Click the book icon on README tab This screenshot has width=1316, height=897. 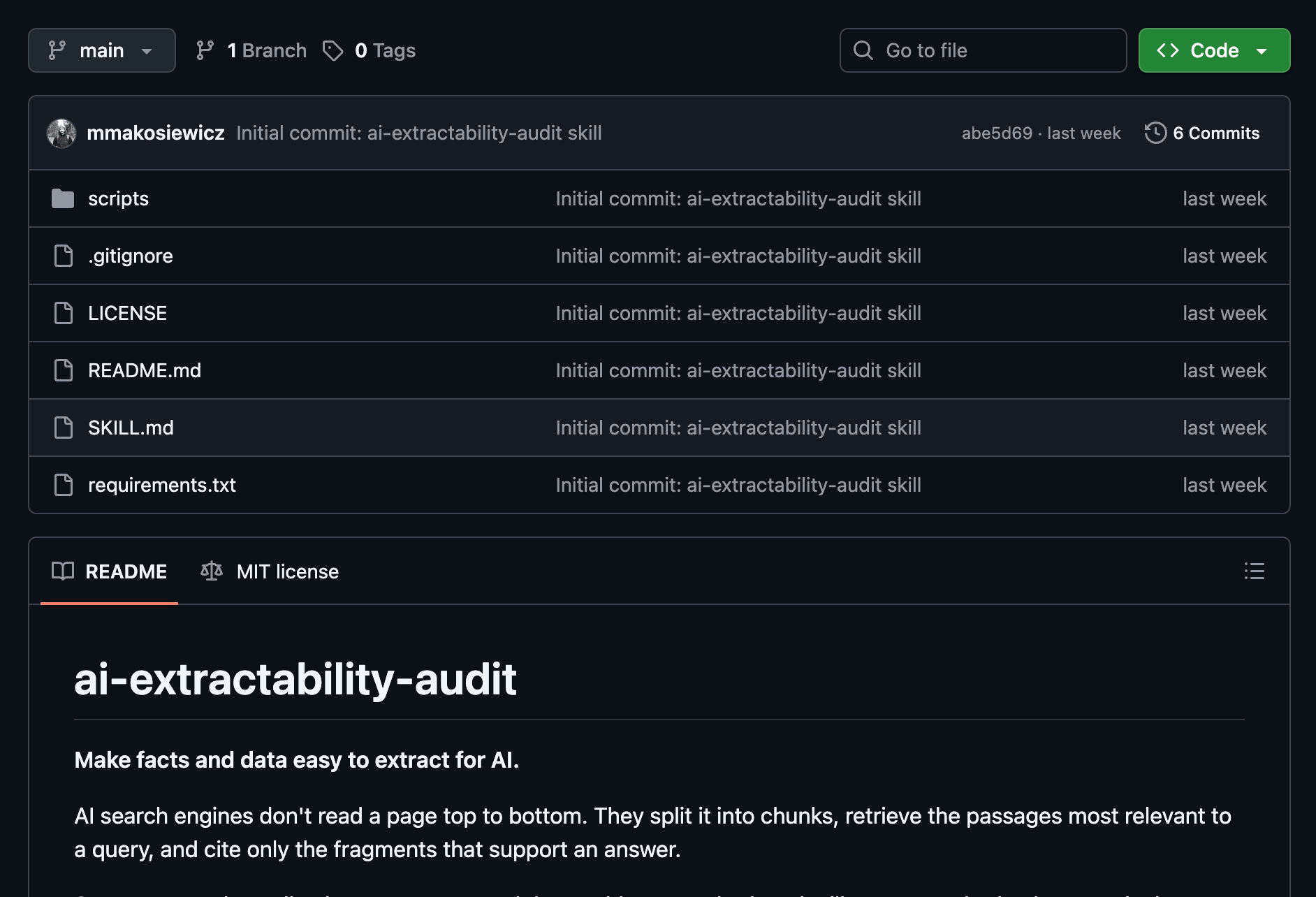tap(63, 571)
